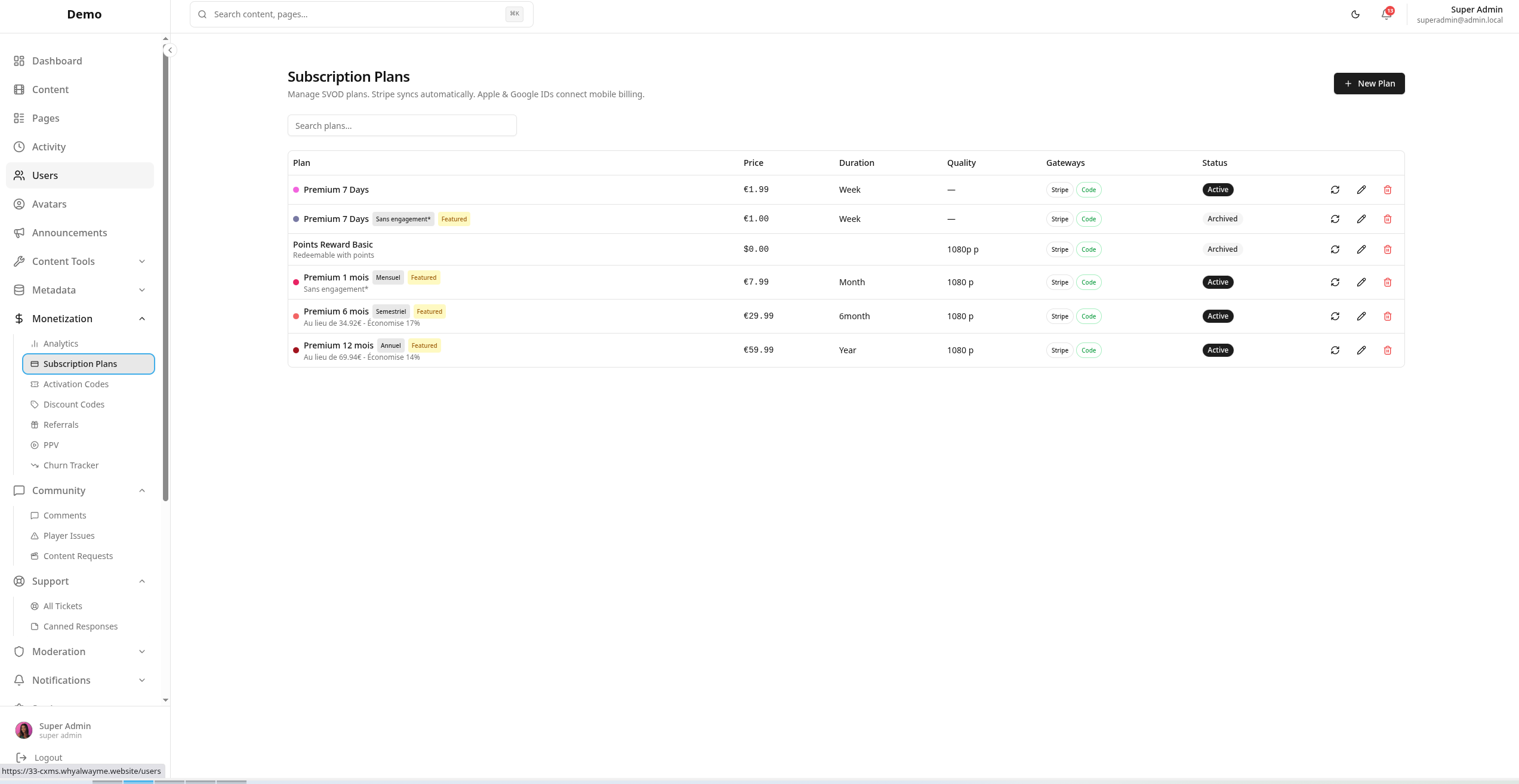The height and width of the screenshot is (784, 1519).
Task: Sync the Premium 6 mois plan
Action: pos(1335,316)
